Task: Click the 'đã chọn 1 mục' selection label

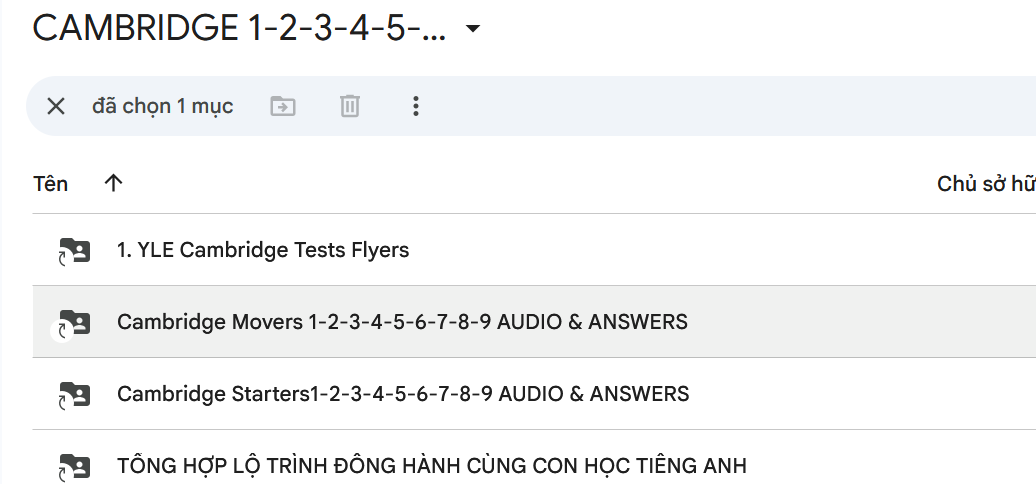Action: [163, 106]
